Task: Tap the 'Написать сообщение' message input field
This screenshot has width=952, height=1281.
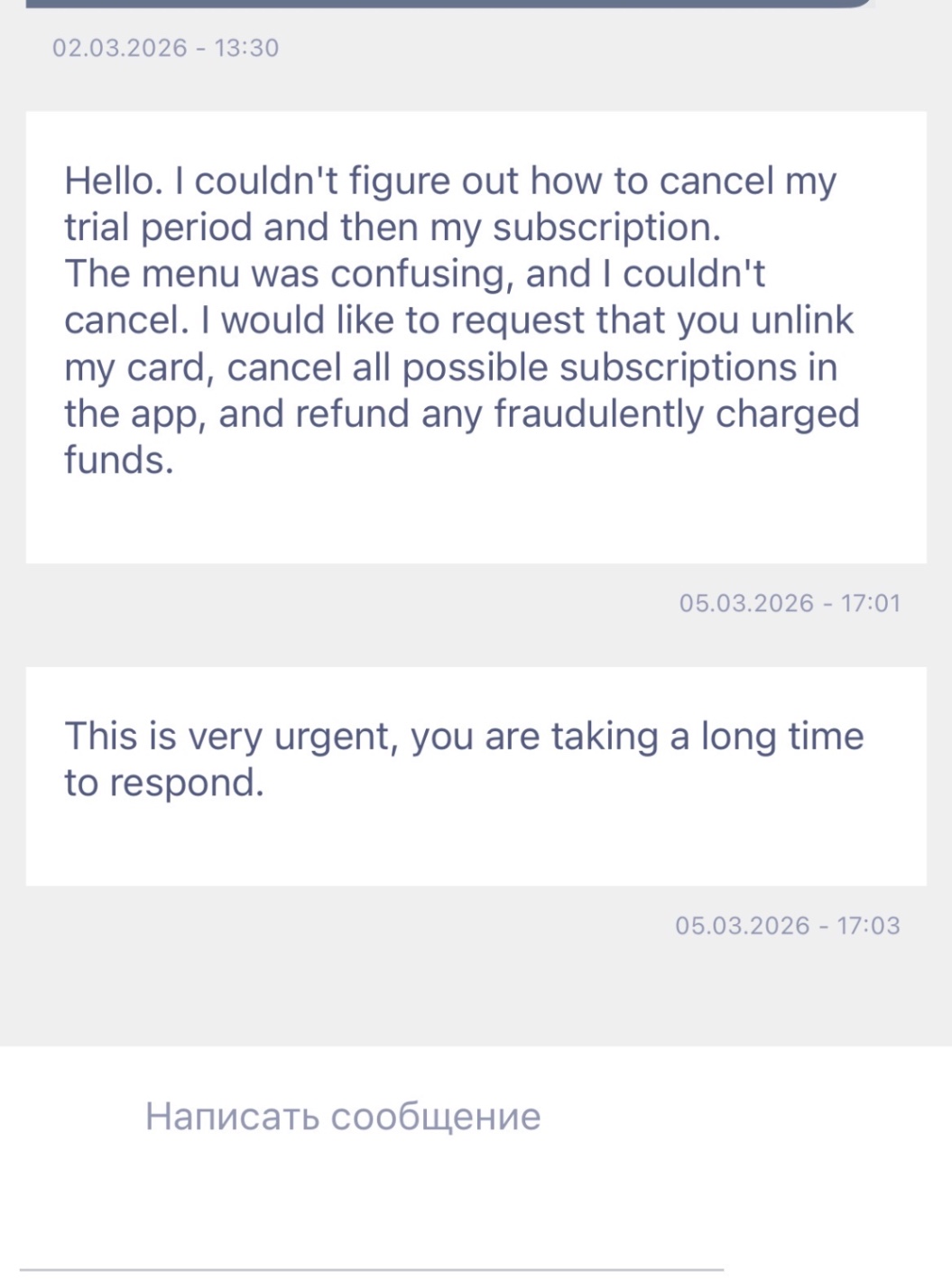Action: click(x=343, y=1117)
